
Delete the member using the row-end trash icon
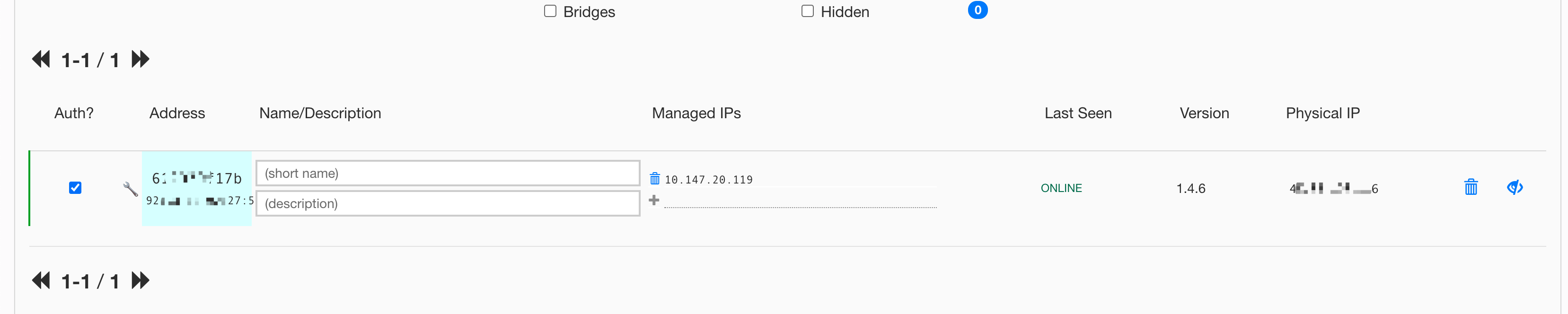click(1470, 187)
